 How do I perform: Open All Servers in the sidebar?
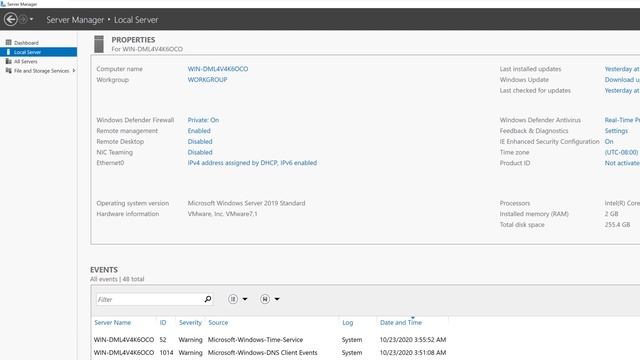click(x=25, y=62)
